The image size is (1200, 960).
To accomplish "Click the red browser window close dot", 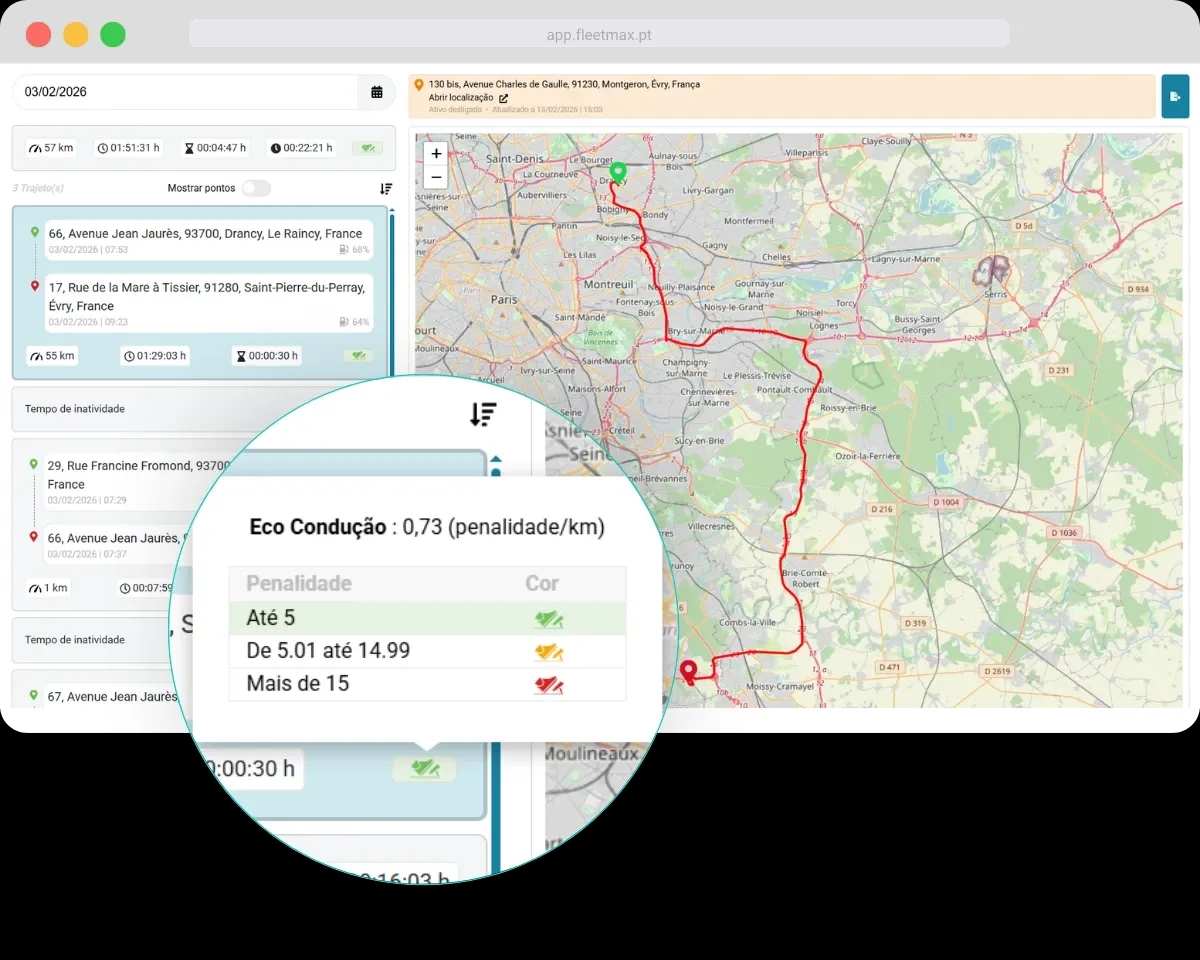I will coord(38,34).
